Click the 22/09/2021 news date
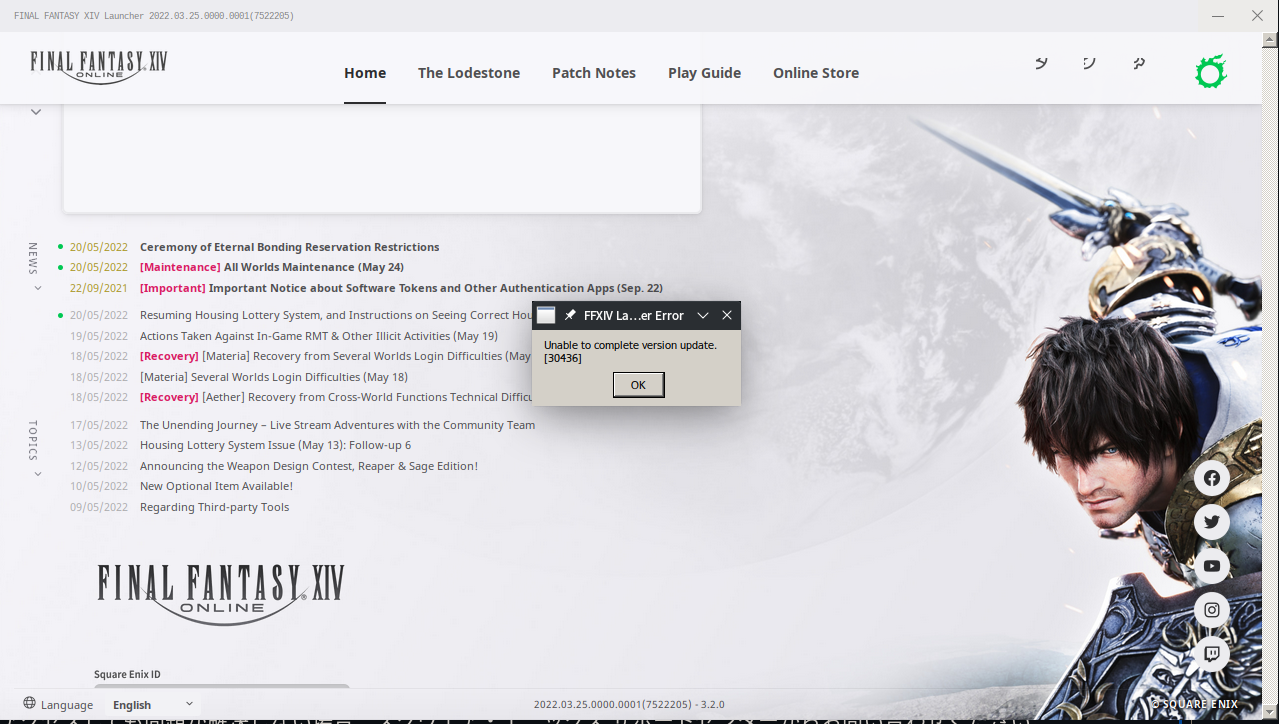Viewport: 1279px width, 724px height. pyautogui.click(x=99, y=288)
